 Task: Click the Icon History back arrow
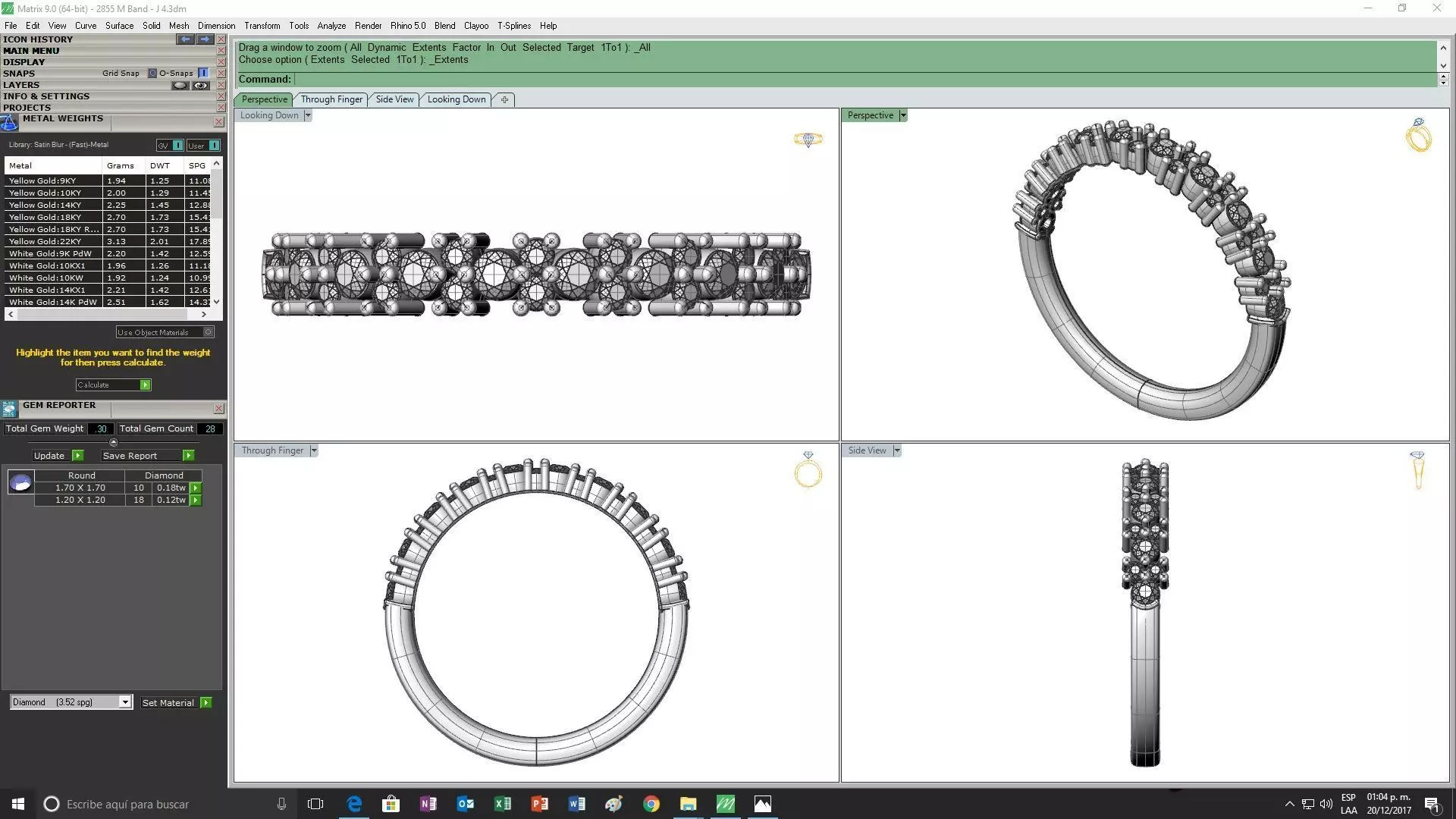coord(185,39)
